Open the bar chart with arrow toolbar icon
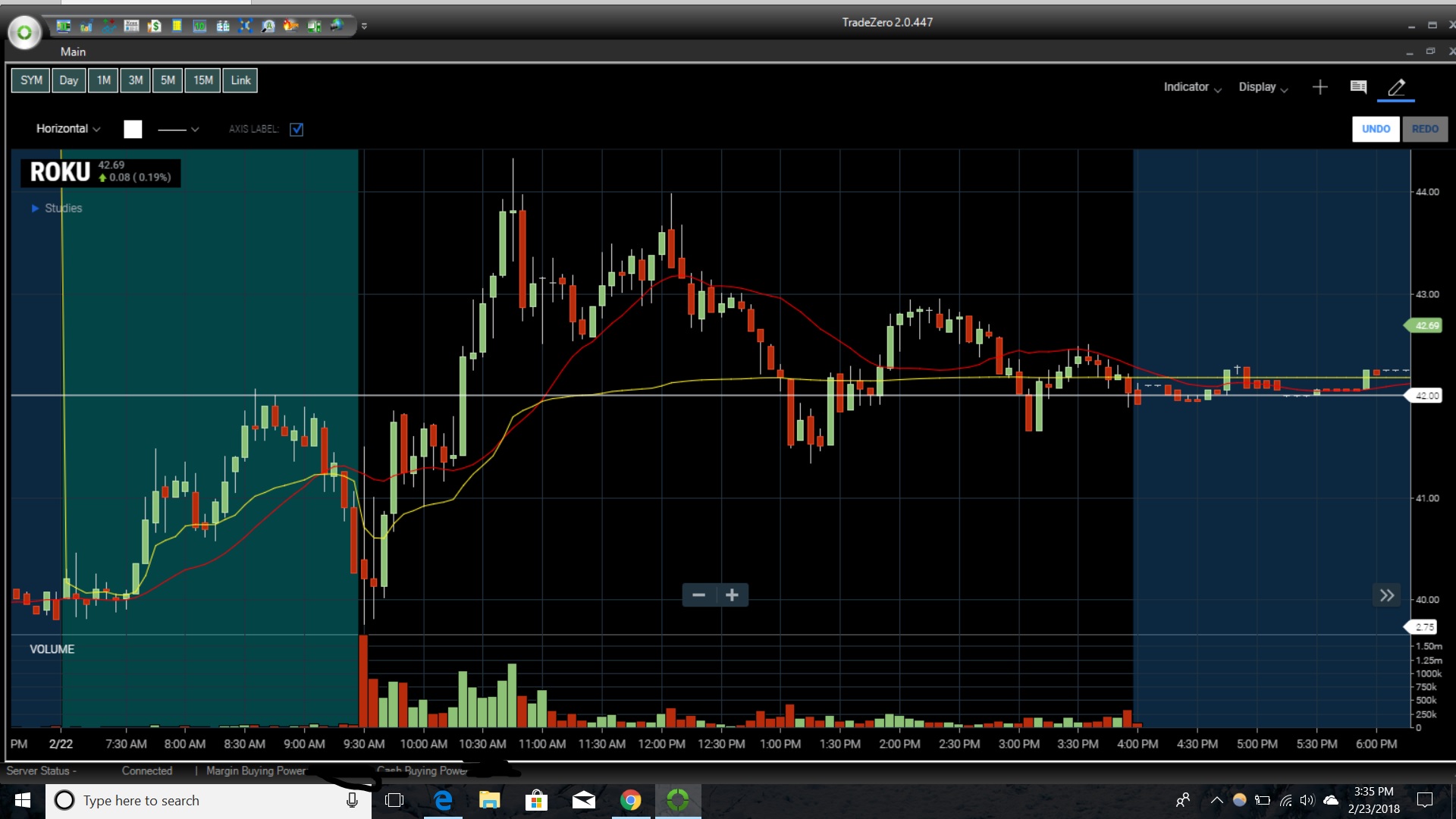The width and height of the screenshot is (1456, 819). tap(86, 26)
